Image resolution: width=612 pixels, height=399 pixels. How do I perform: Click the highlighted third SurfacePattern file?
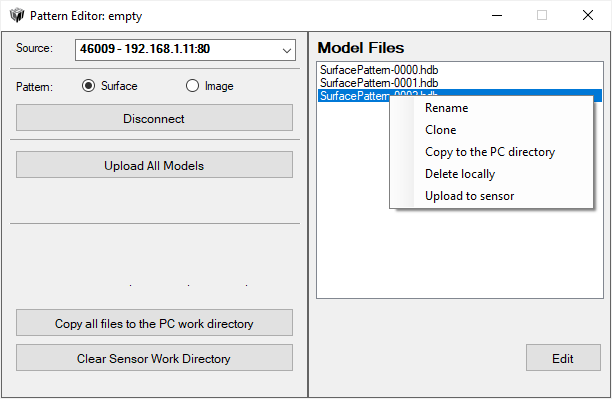353,96
